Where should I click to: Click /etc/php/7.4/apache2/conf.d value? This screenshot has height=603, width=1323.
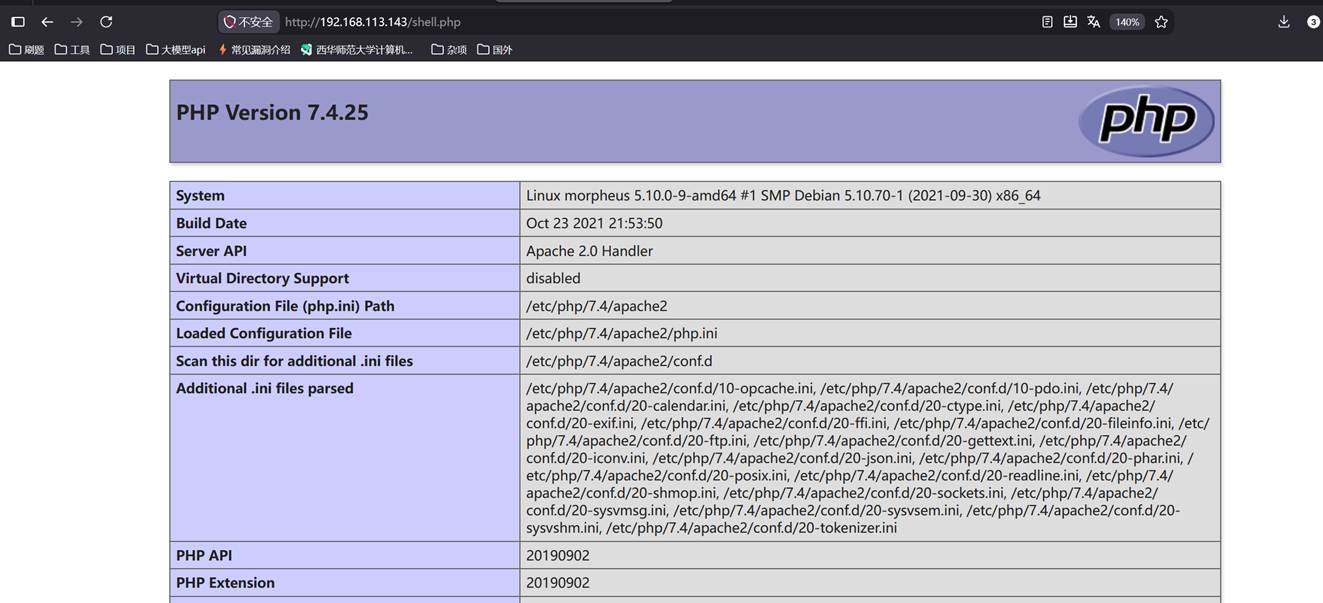tap(619, 361)
